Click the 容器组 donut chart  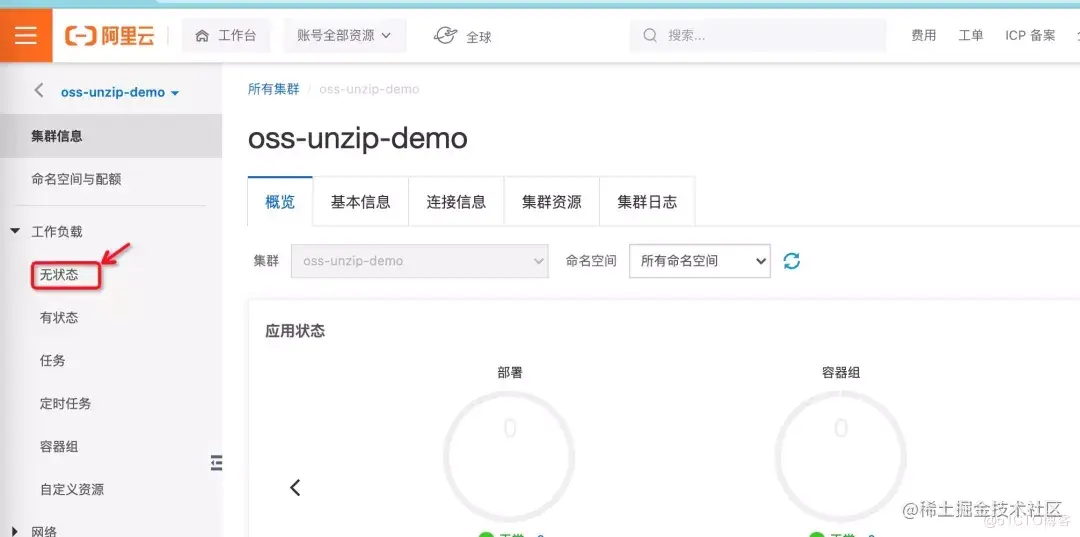pyautogui.click(x=841, y=456)
